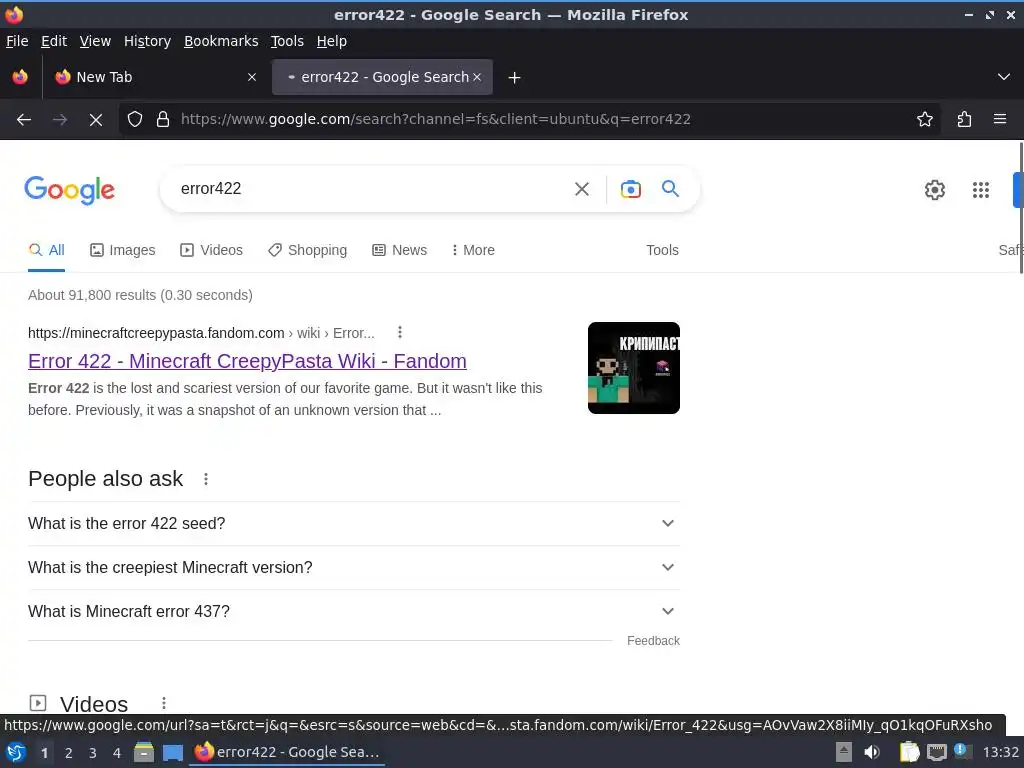Viewport: 1024px width, 768px height.
Task: Open the Bookmarks menu
Action: 221,41
